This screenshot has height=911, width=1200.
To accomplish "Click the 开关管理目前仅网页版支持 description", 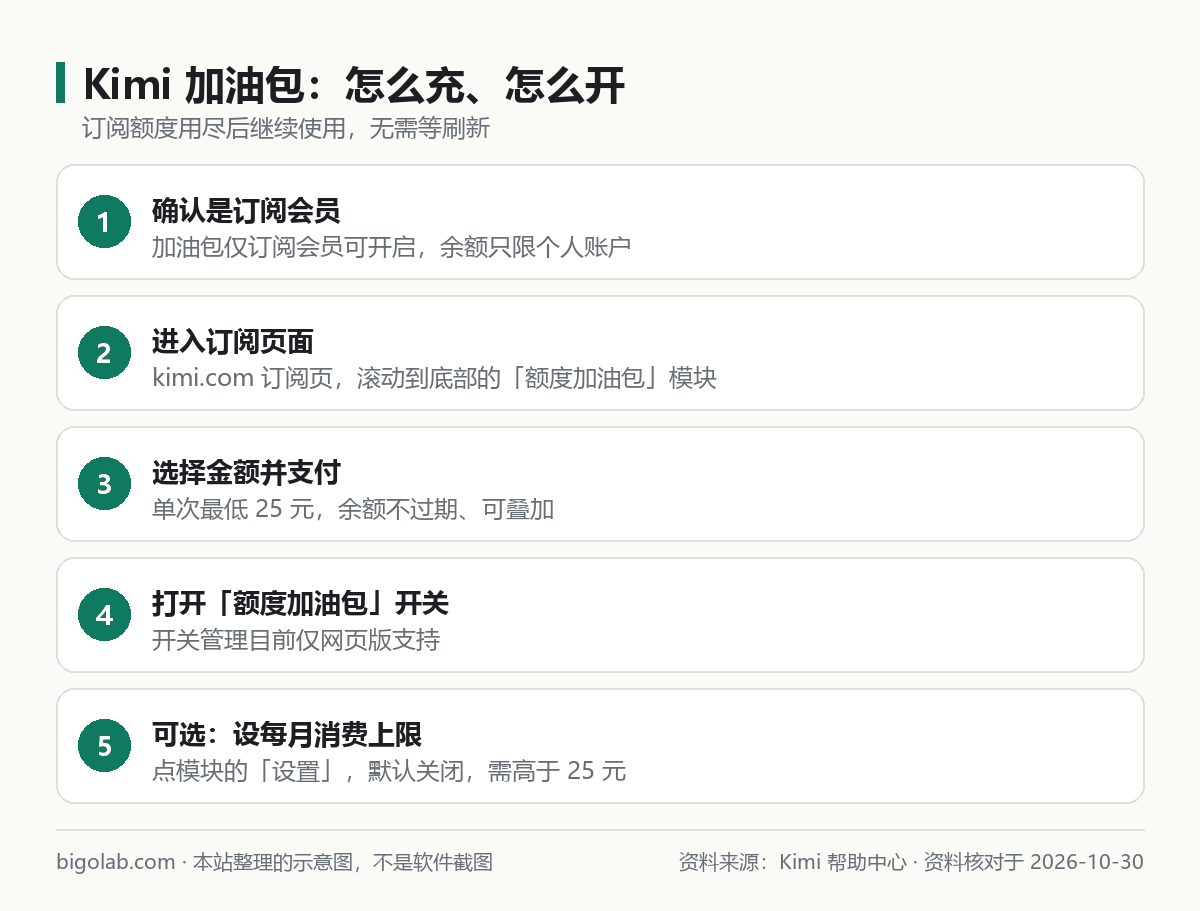I will (x=296, y=641).
